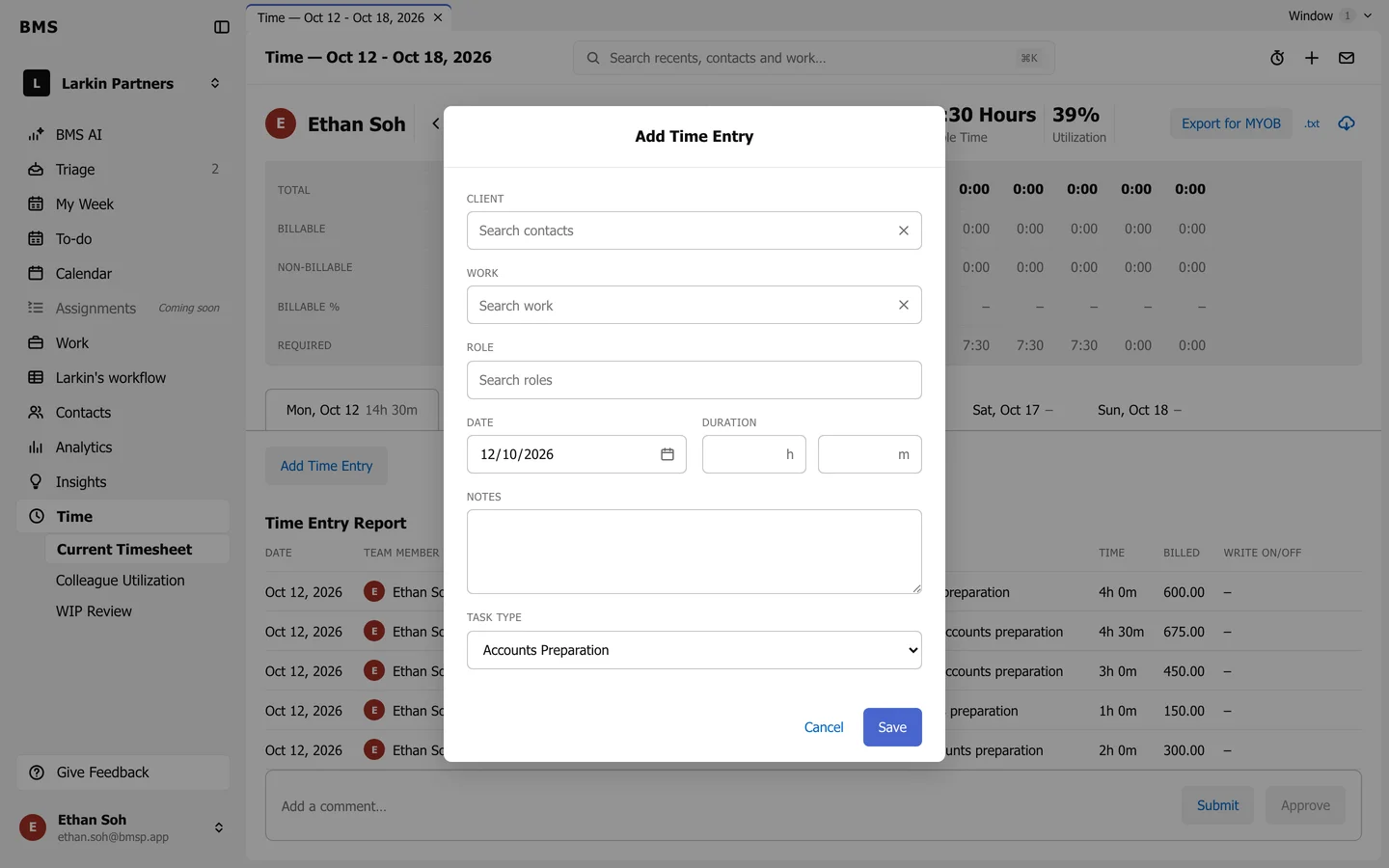
Task: Open Calendar from the sidebar
Action: pyautogui.click(x=123, y=274)
